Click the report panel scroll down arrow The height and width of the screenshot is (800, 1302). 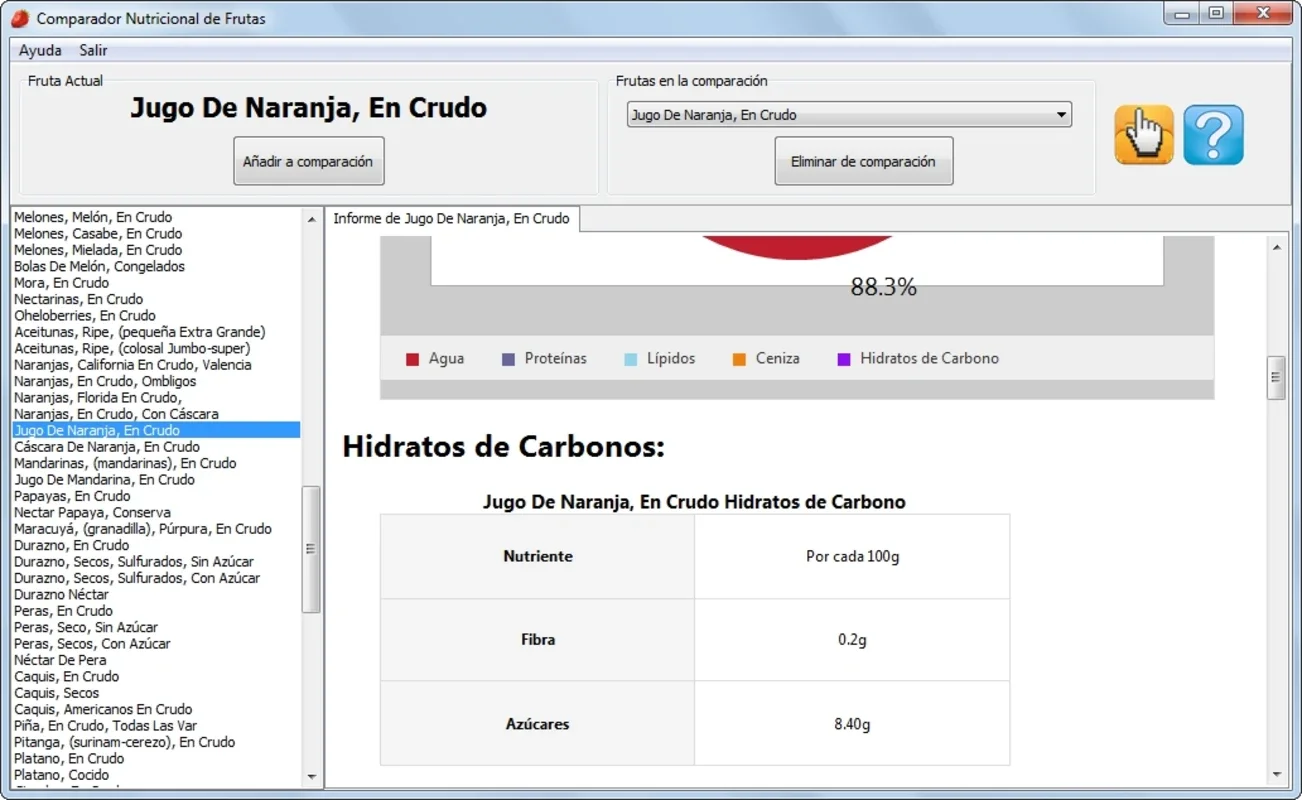pyautogui.click(x=1276, y=775)
